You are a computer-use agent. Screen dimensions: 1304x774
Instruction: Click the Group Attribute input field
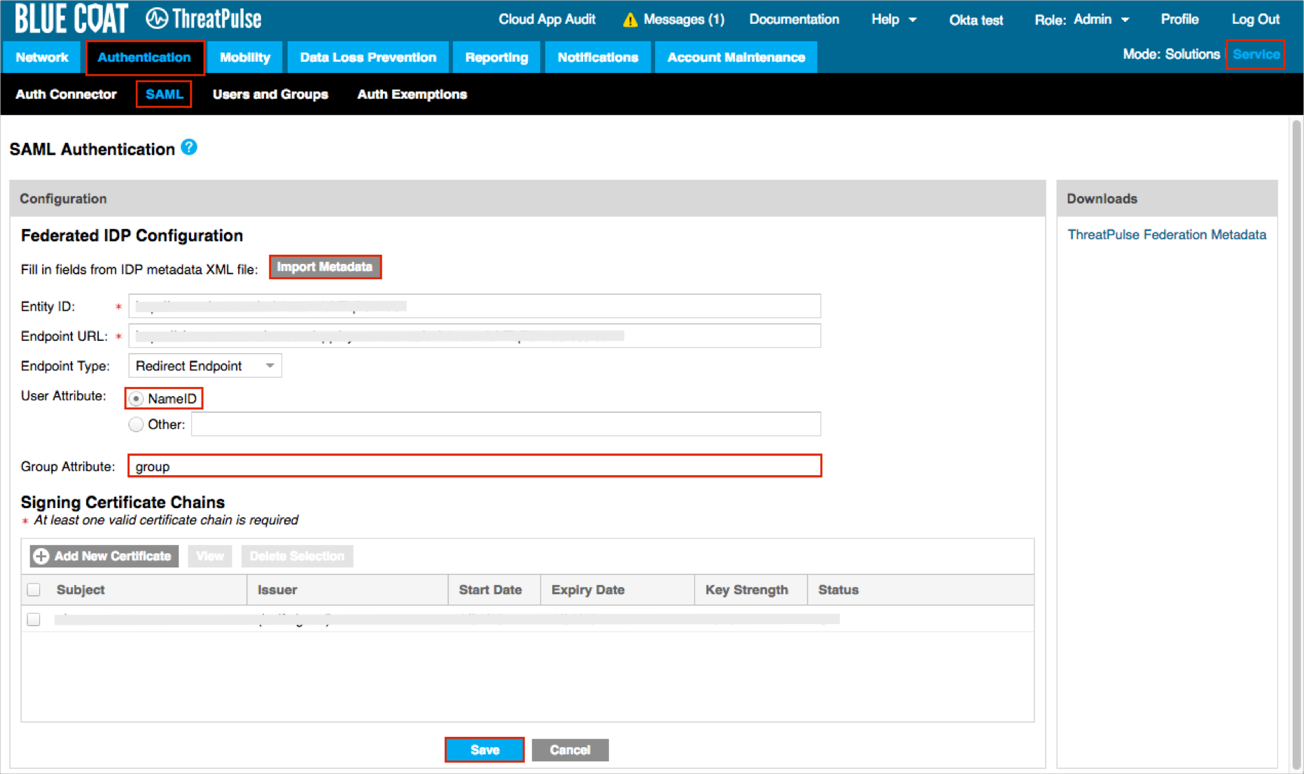(x=475, y=466)
